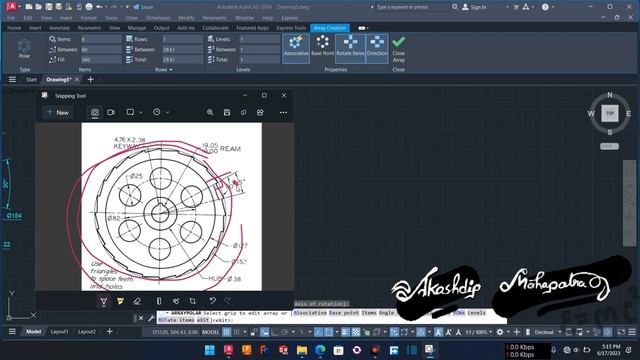Open Windows Start button

pos(210,350)
